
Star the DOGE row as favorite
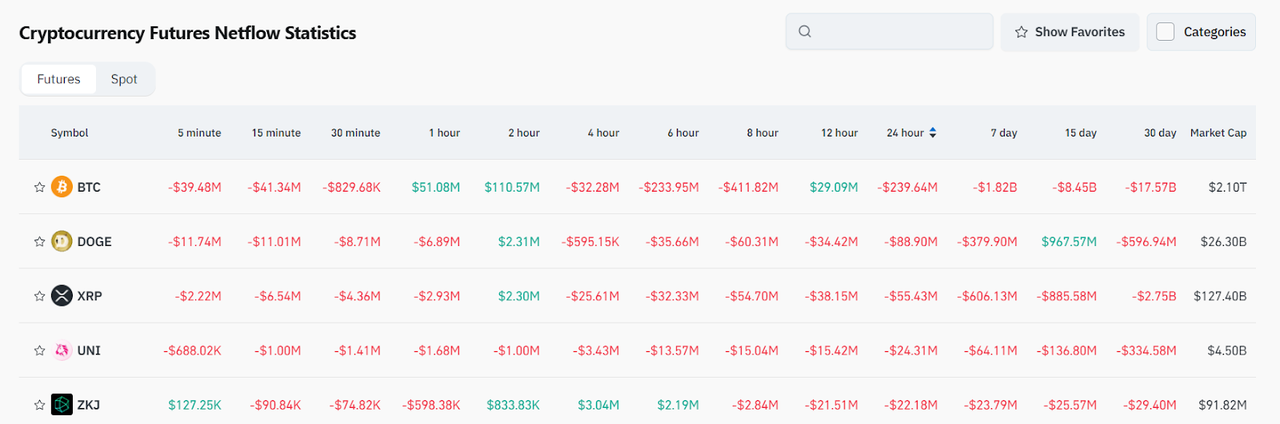tap(39, 241)
